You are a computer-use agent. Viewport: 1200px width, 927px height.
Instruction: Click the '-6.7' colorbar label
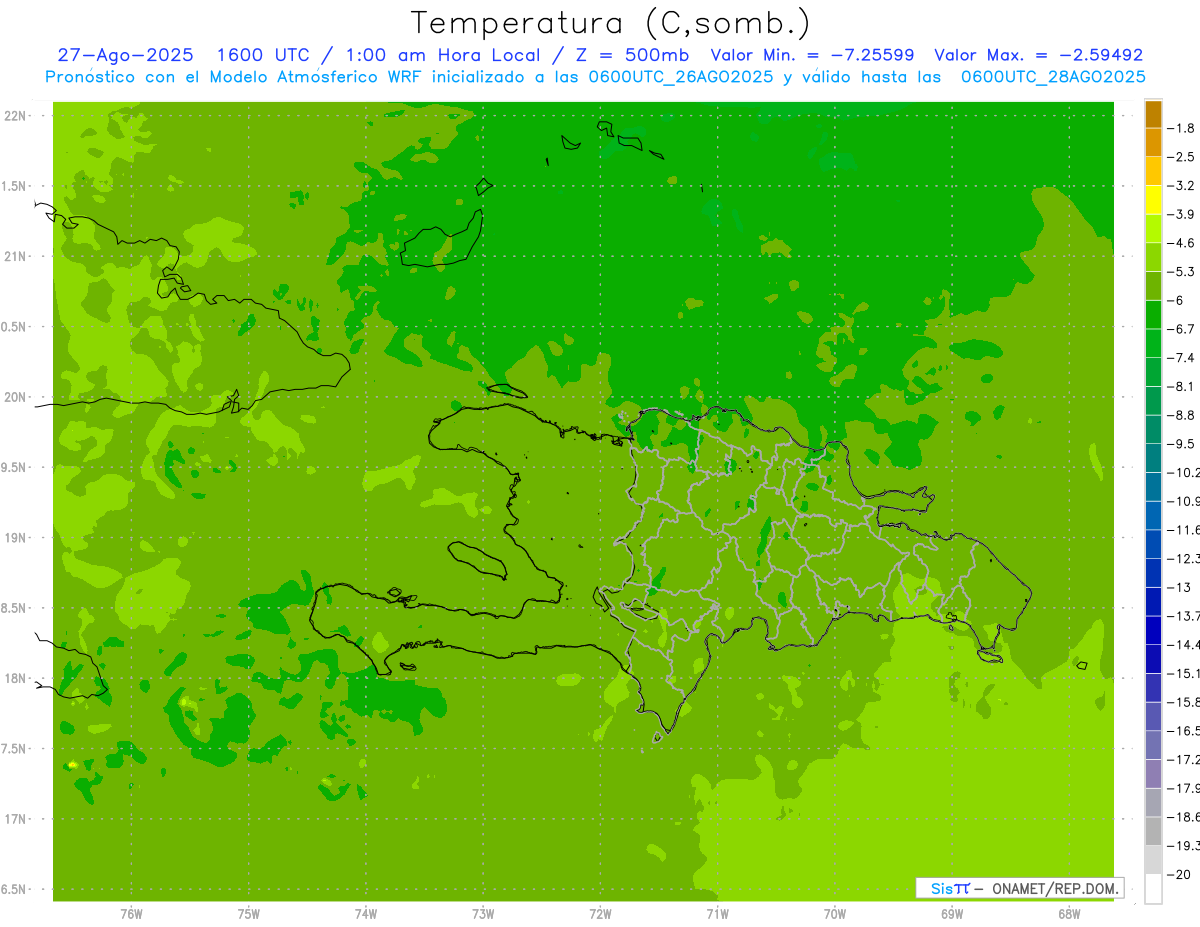(1181, 329)
